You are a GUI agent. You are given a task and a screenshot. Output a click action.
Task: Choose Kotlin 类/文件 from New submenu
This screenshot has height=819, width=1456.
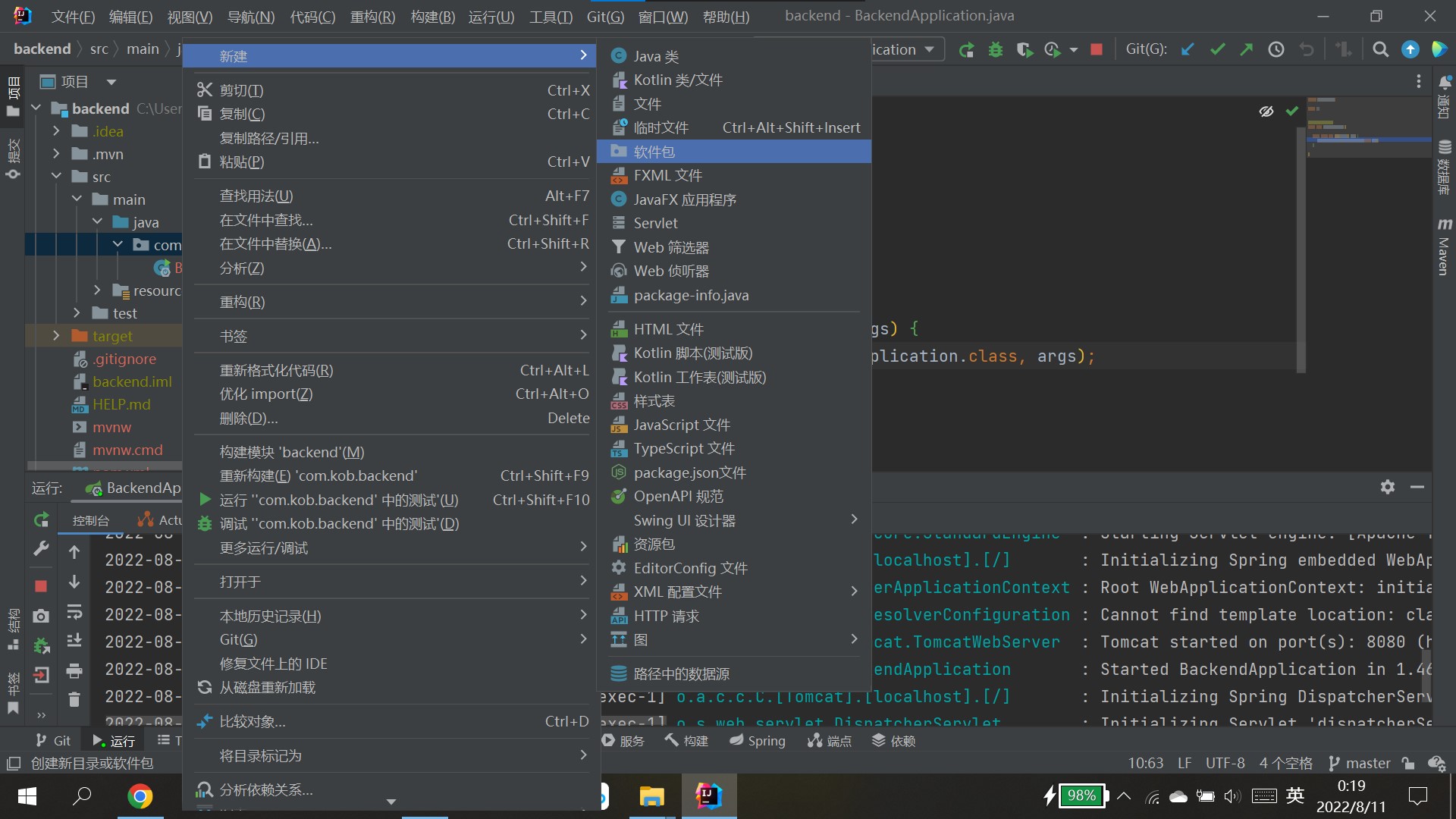point(734,80)
